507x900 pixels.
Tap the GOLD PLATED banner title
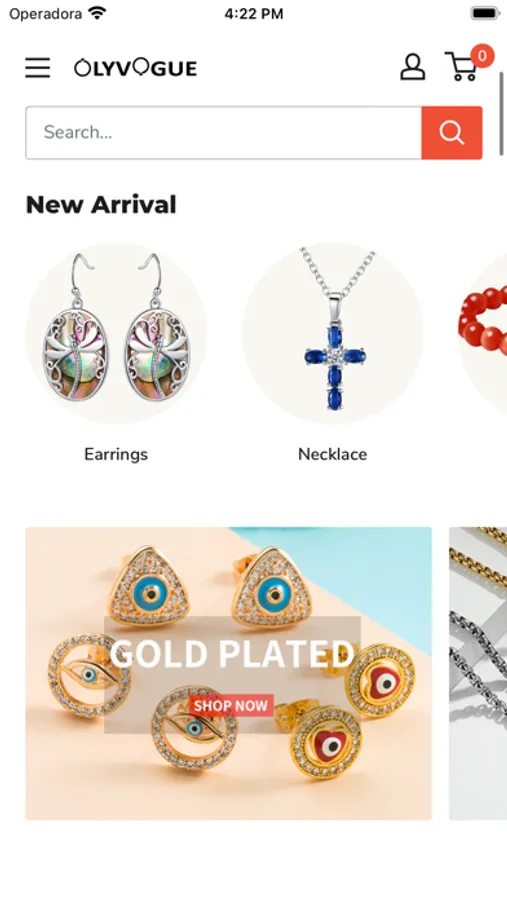tap(232, 653)
